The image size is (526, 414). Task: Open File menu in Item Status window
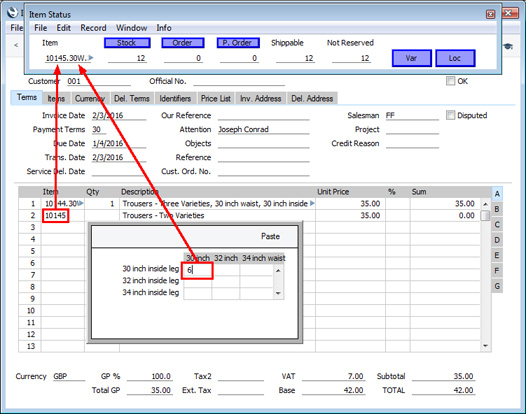click(40, 28)
